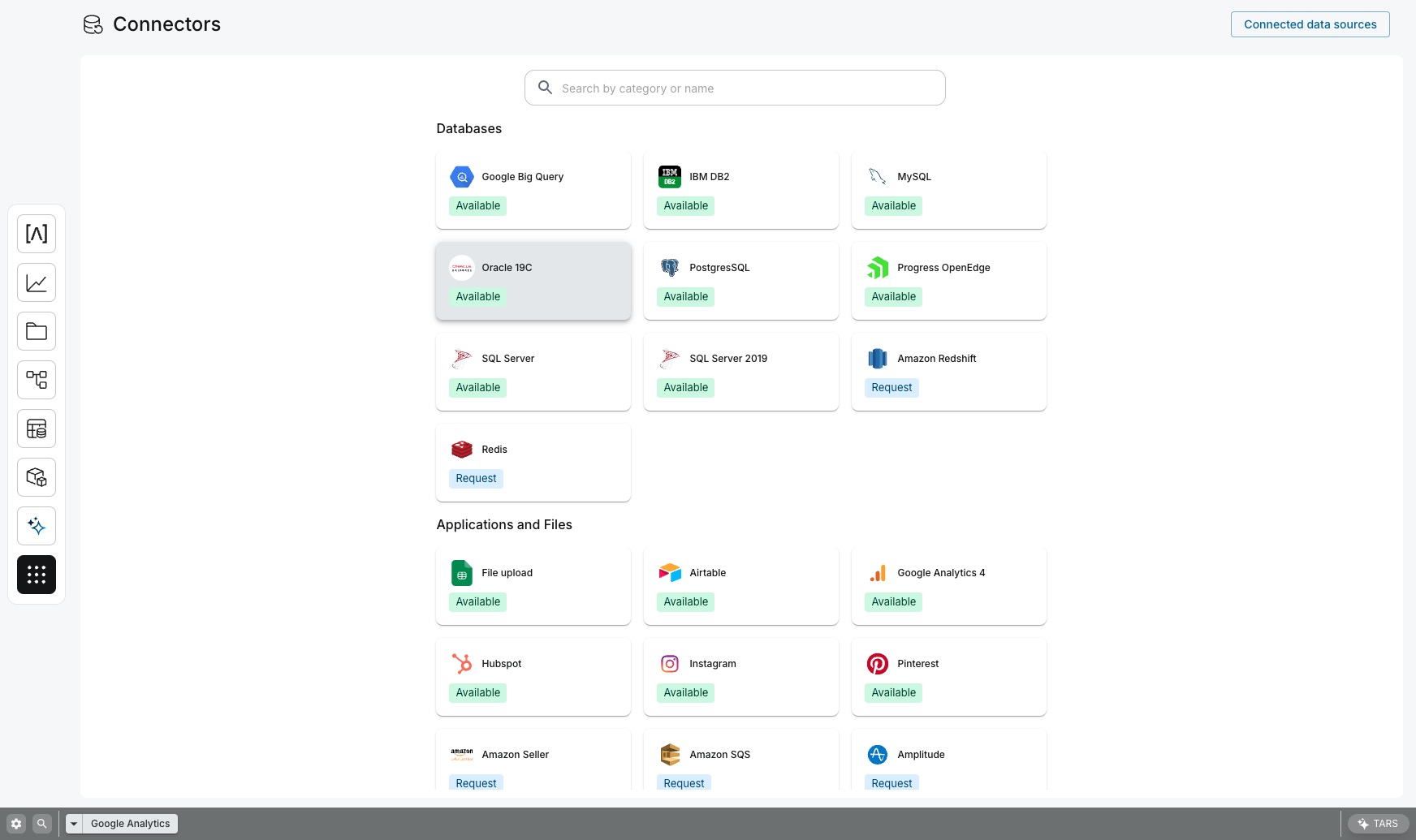Click the Request badge on Redis

click(476, 479)
